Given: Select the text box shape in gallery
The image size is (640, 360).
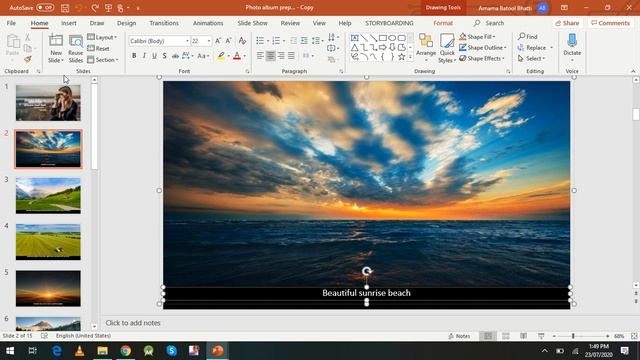Looking at the screenshot, I should point(355,38).
